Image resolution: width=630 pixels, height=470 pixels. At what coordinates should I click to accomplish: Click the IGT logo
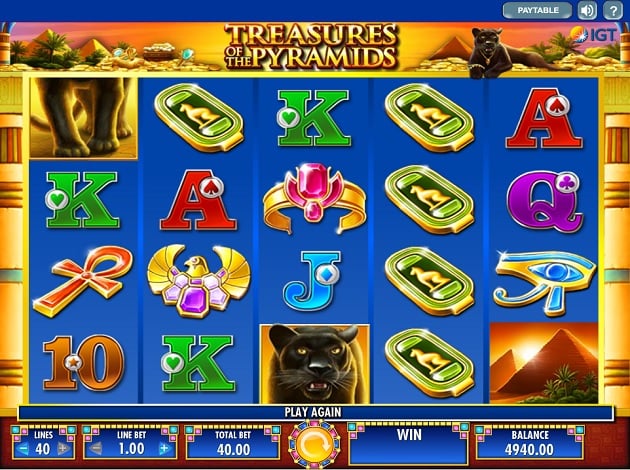coord(593,35)
